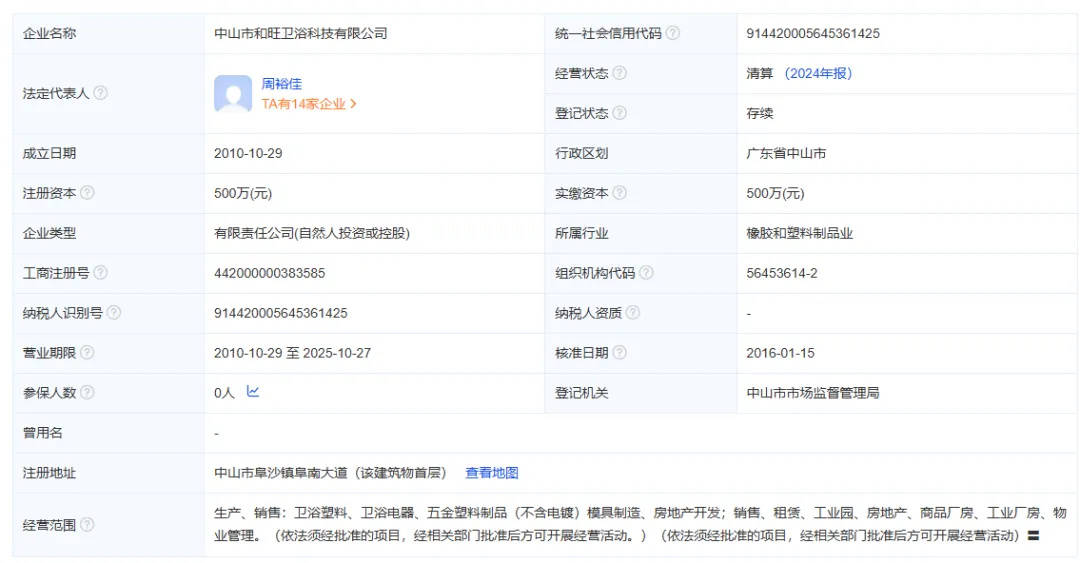Click the question mark beside 纳税人资质

click(633, 313)
